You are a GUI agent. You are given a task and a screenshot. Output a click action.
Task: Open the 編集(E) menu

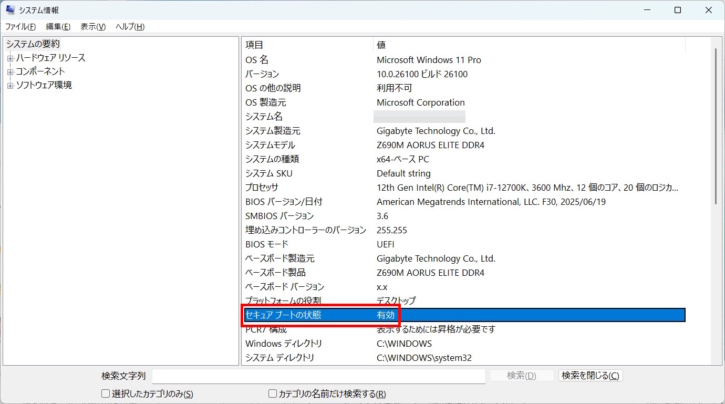[x=59, y=26]
